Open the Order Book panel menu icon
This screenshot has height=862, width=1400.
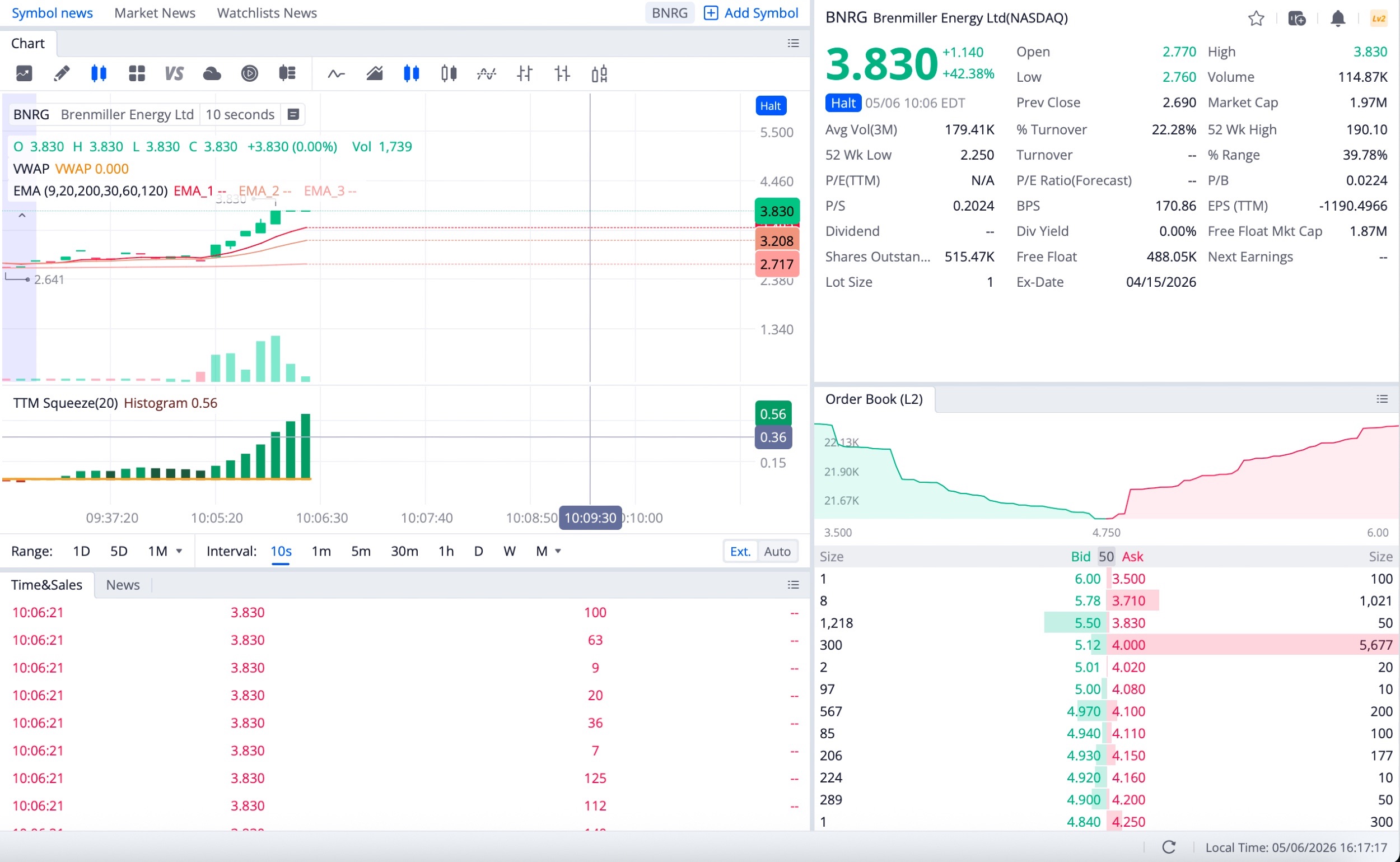pyautogui.click(x=1382, y=399)
